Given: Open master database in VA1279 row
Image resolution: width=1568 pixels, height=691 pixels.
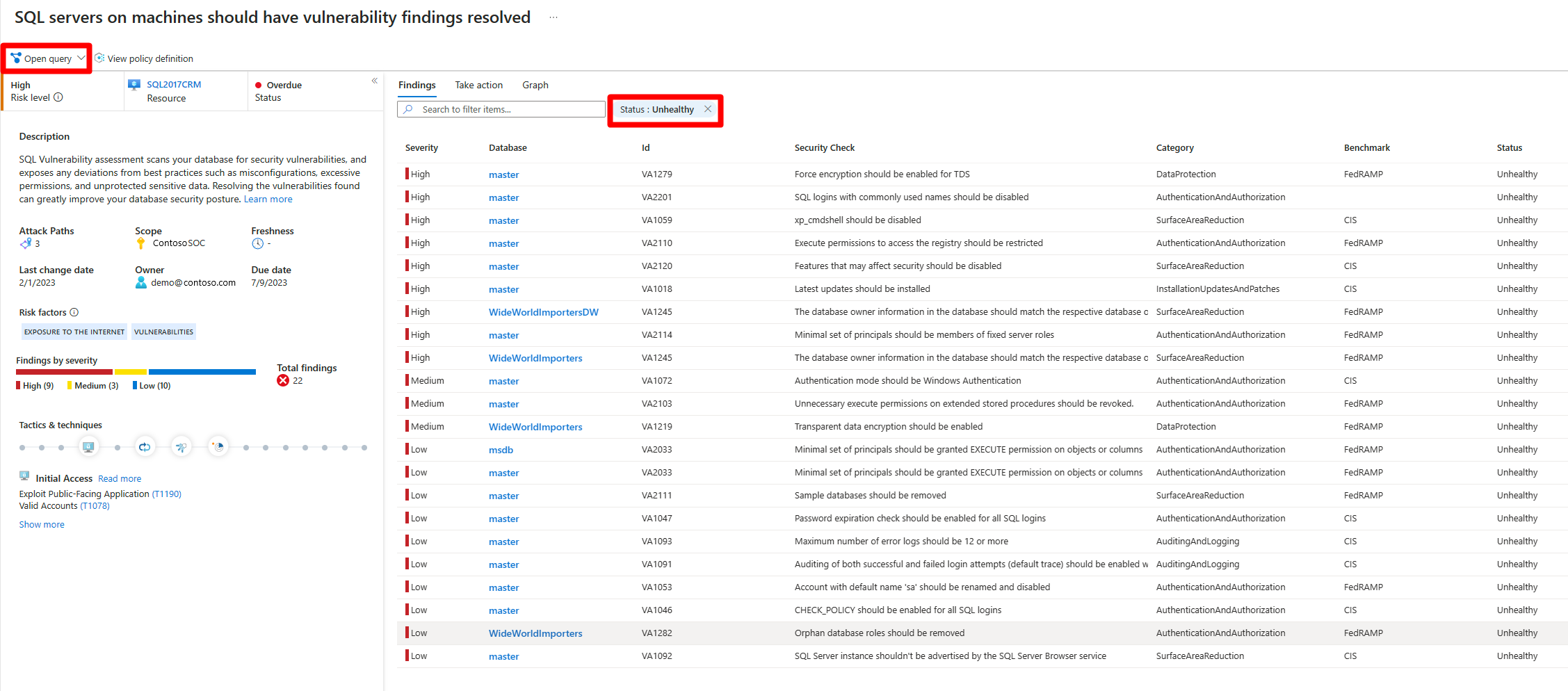Looking at the screenshot, I should pos(504,175).
